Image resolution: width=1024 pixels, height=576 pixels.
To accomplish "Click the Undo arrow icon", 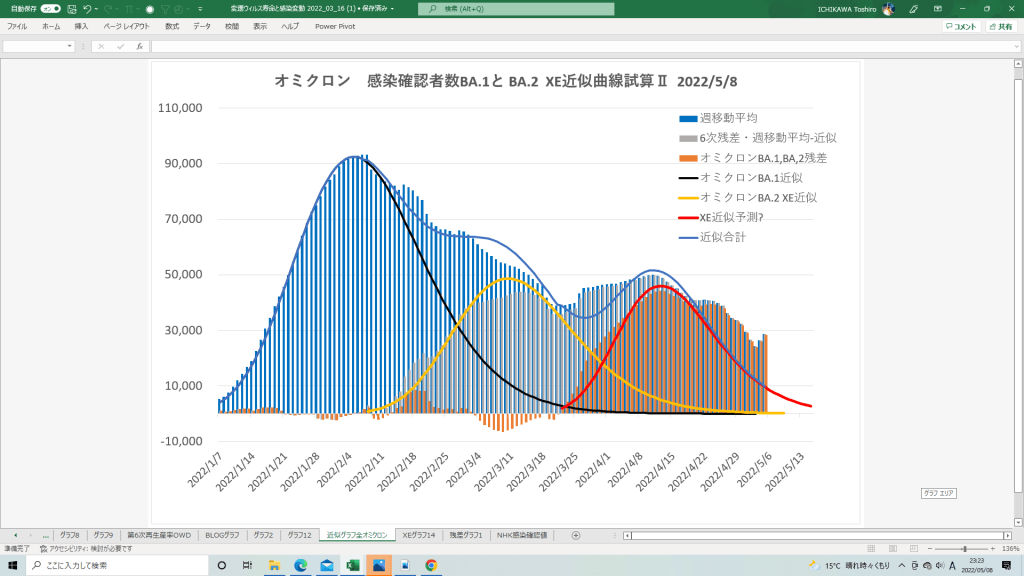I will click(87, 8).
